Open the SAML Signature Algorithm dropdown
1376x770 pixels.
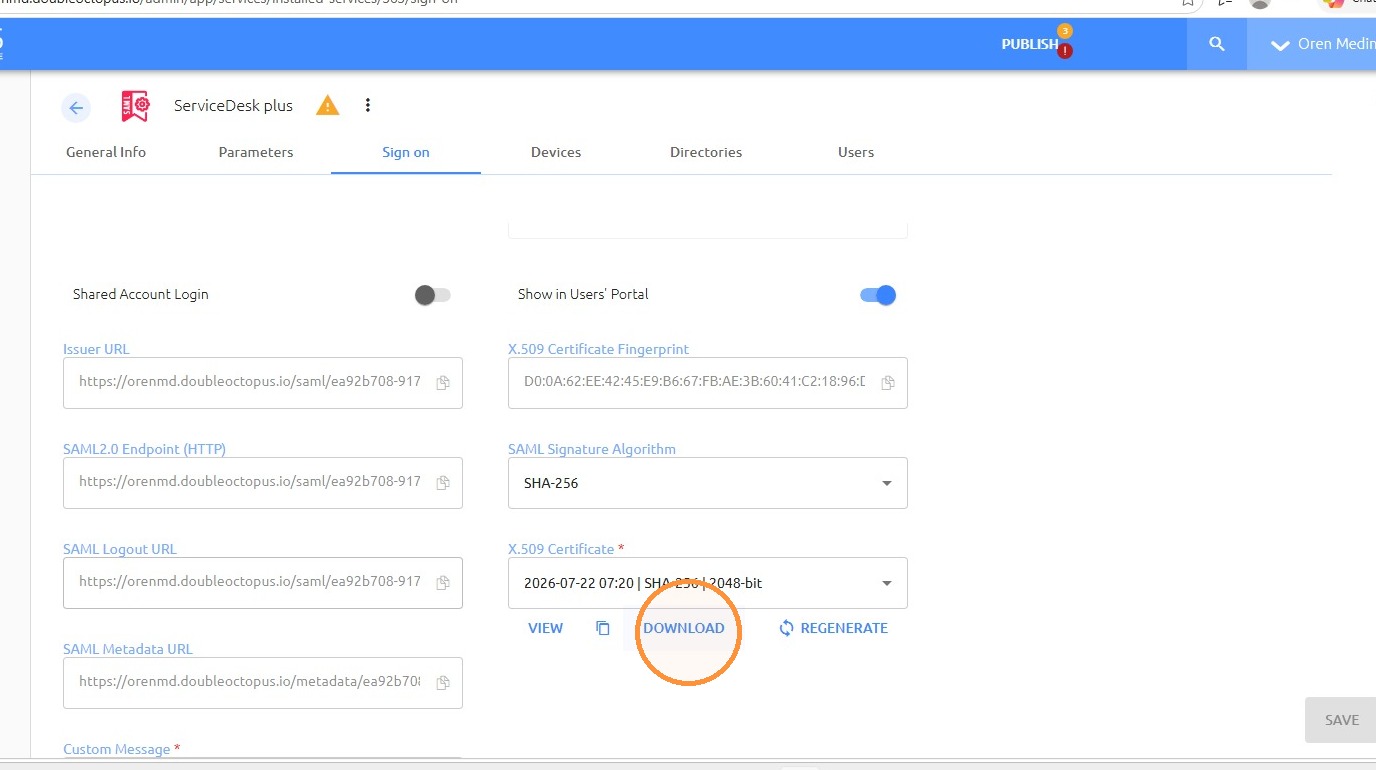tap(708, 483)
